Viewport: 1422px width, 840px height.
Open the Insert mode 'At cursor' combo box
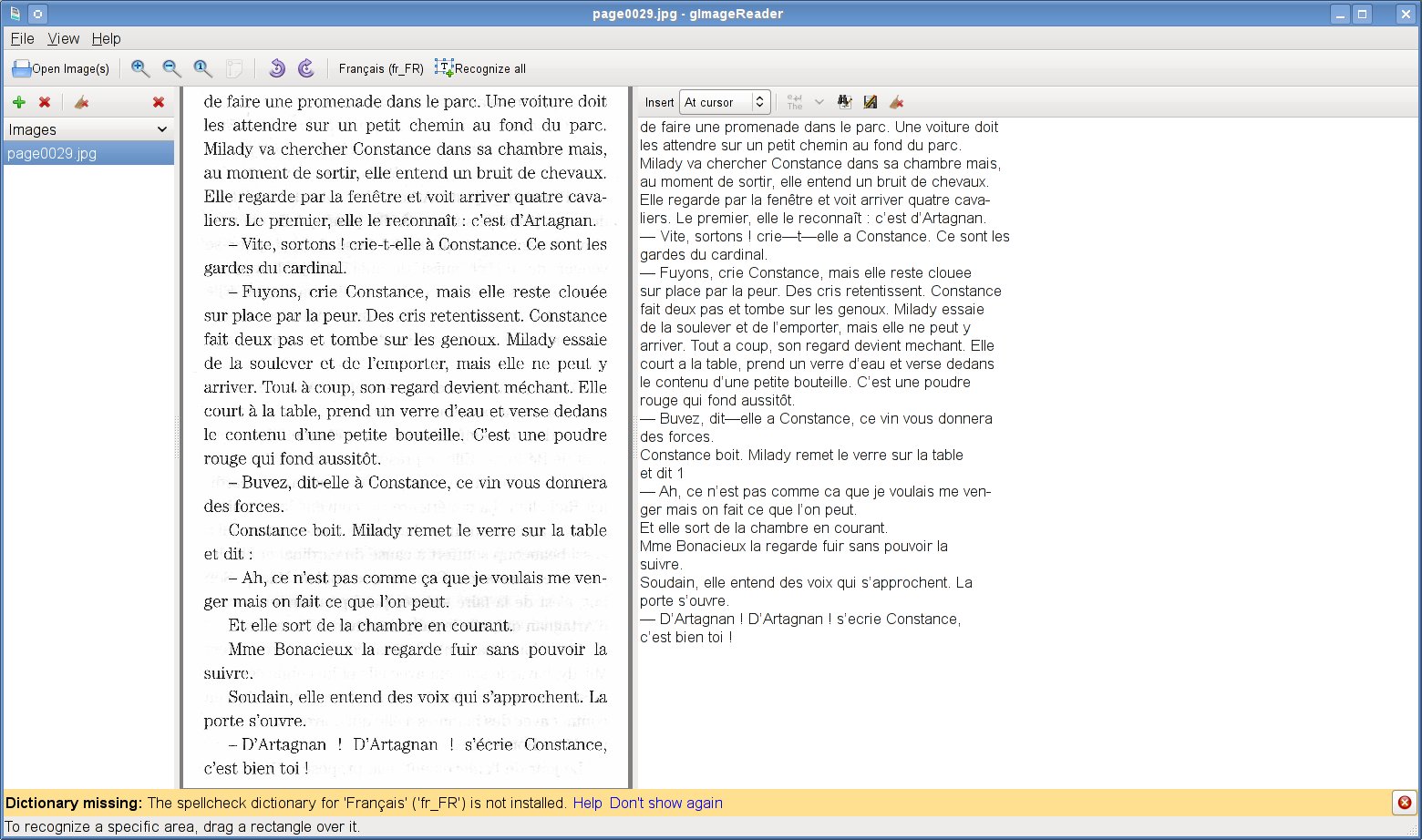pyautogui.click(x=725, y=102)
